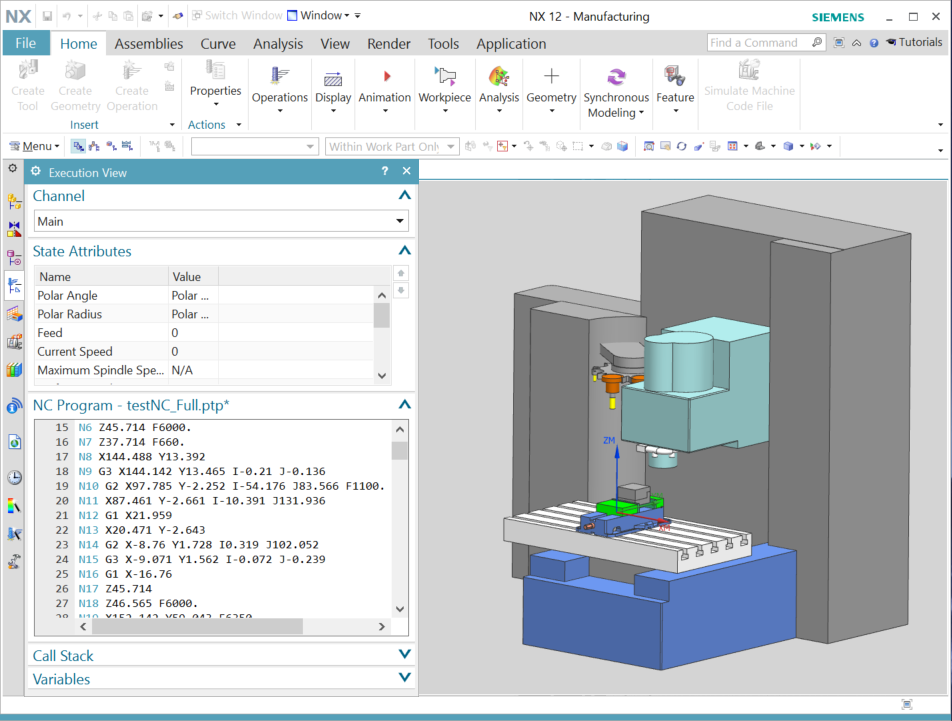Click the search magnifier in Find a Command
Image resolution: width=952 pixels, height=721 pixels.
click(x=817, y=42)
